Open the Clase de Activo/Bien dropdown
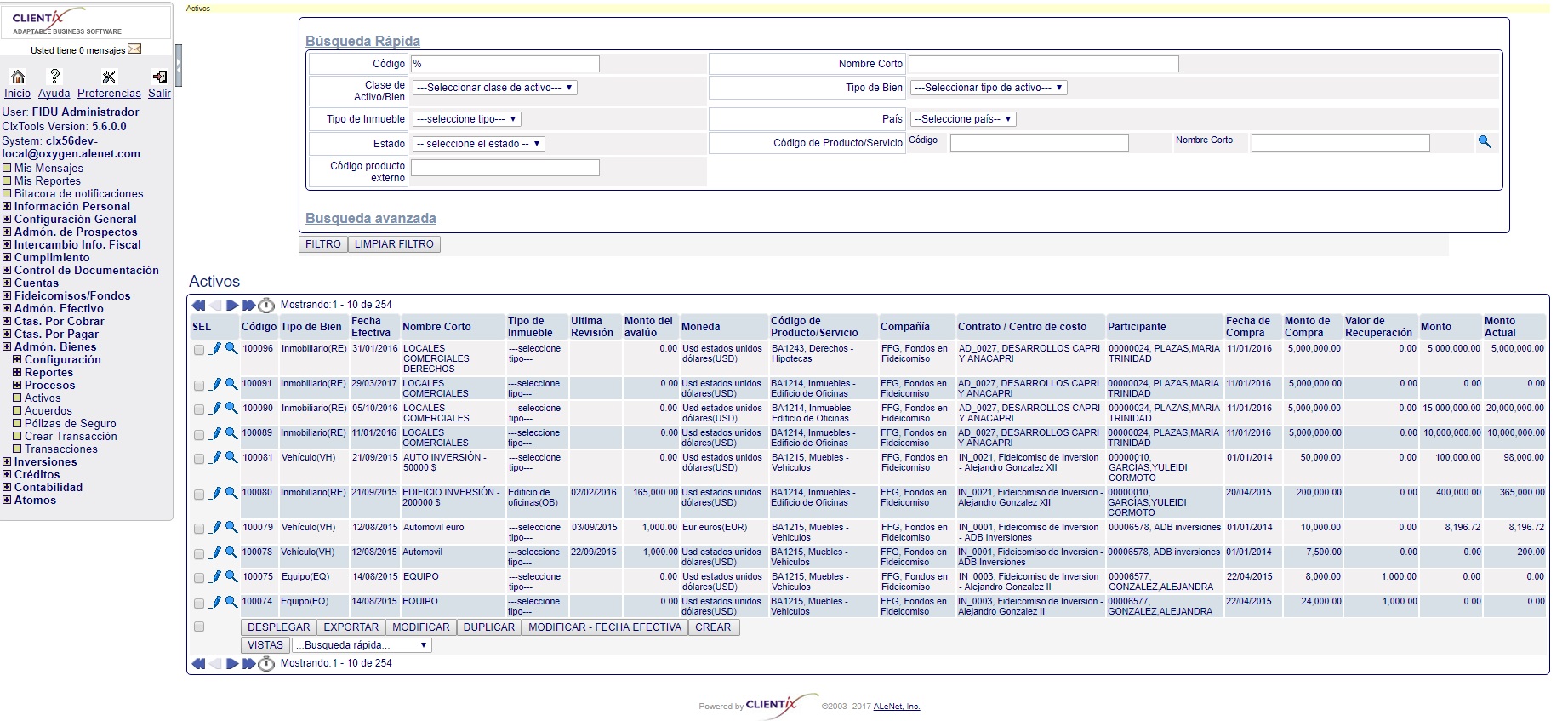Screen dimensions: 1568x721 495,88
